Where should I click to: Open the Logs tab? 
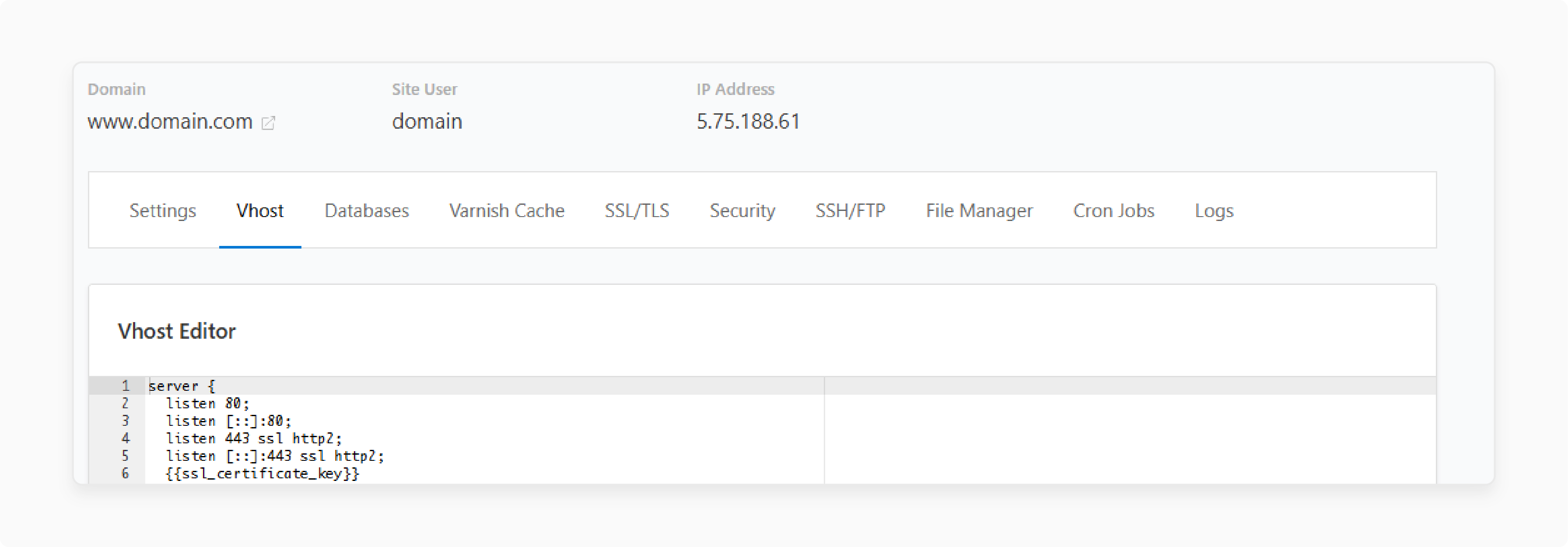[1214, 211]
